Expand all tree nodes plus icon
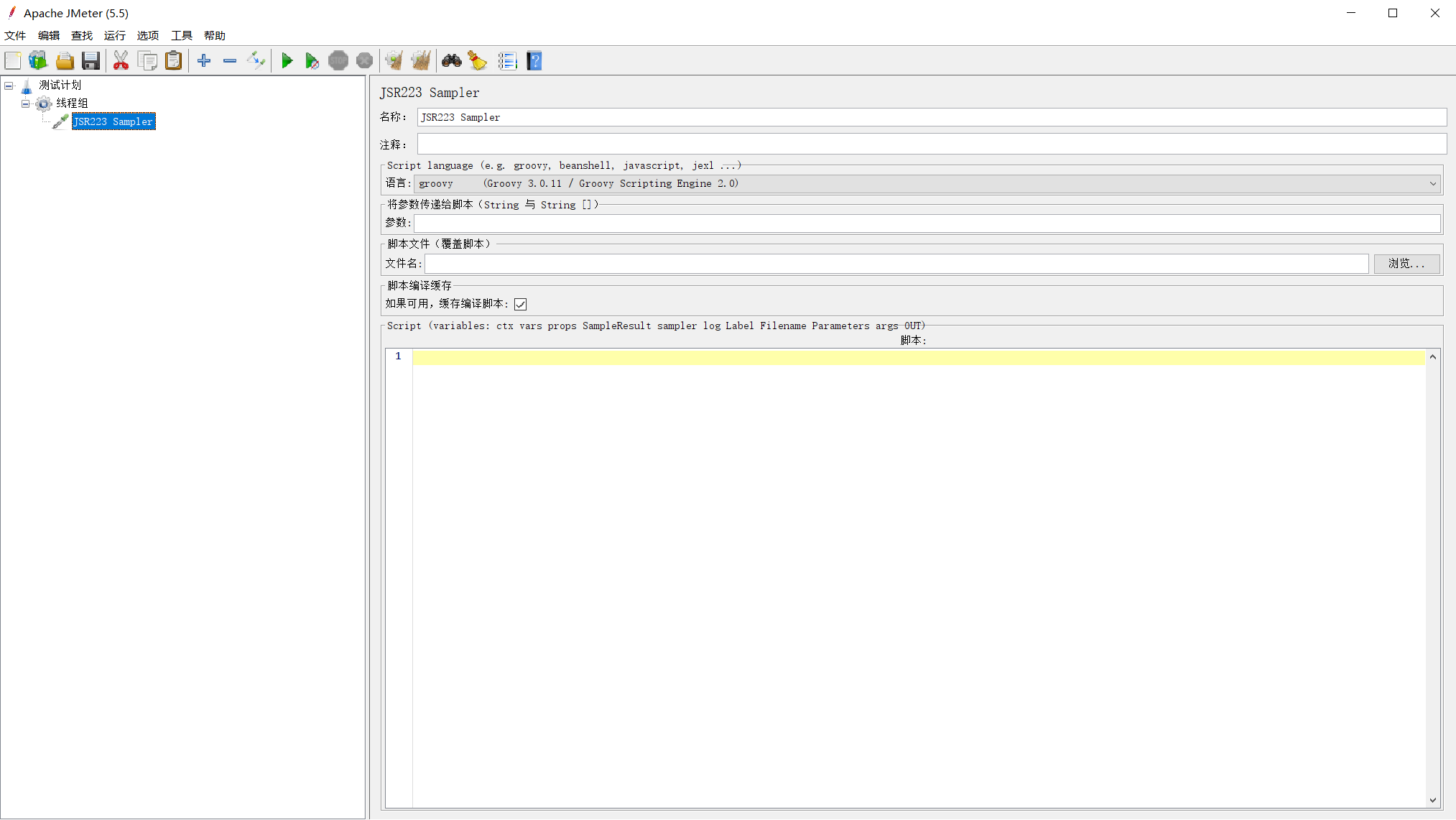Screen dimensions: 1456x820 coord(204,61)
